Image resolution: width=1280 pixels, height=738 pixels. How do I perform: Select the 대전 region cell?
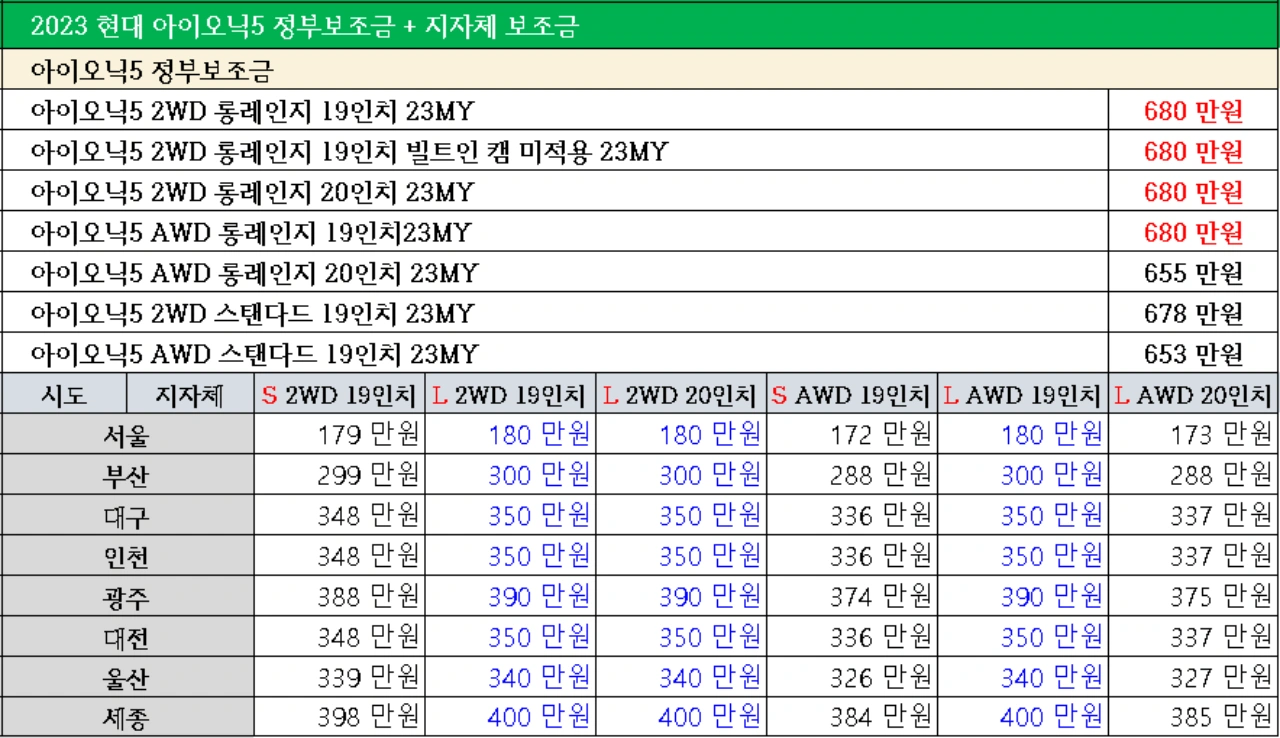point(127,637)
